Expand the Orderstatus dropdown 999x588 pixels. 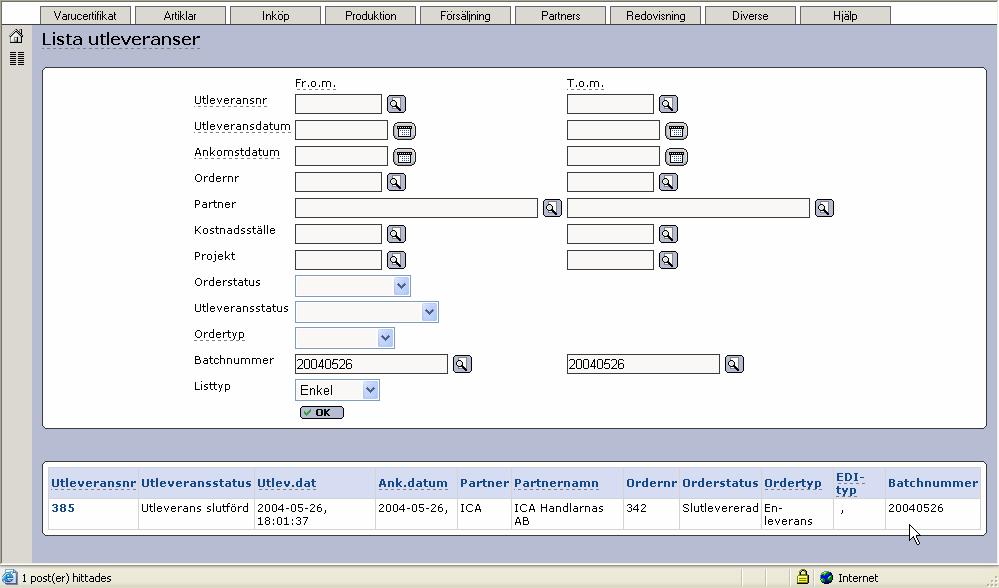pyautogui.click(x=401, y=286)
